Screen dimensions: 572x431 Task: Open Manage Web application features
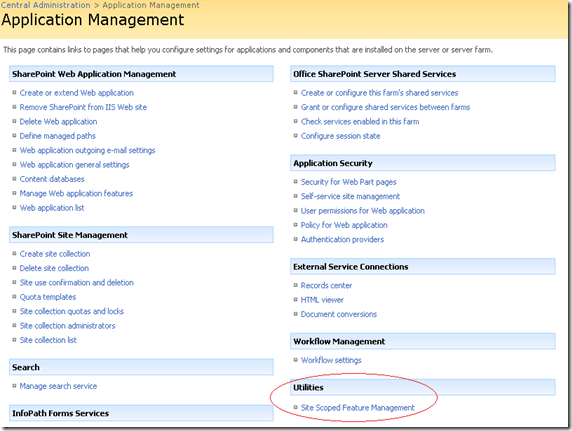pos(76,193)
